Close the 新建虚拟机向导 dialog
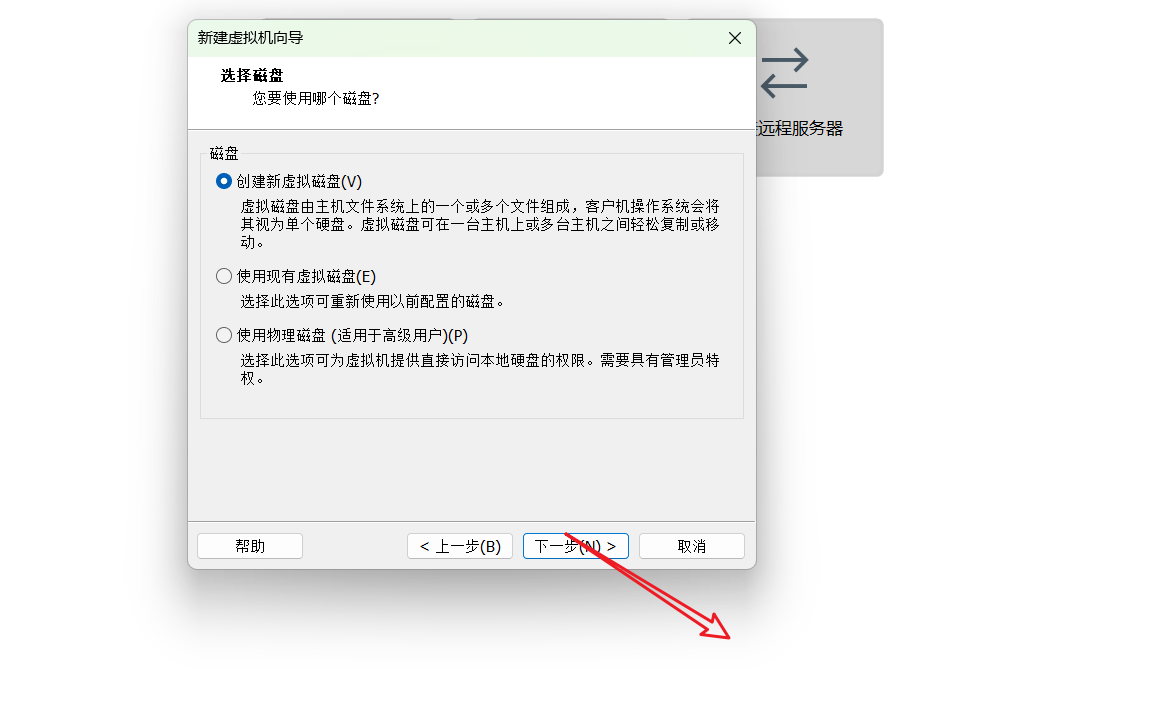Screen dimensions: 1168x724 pos(734,38)
